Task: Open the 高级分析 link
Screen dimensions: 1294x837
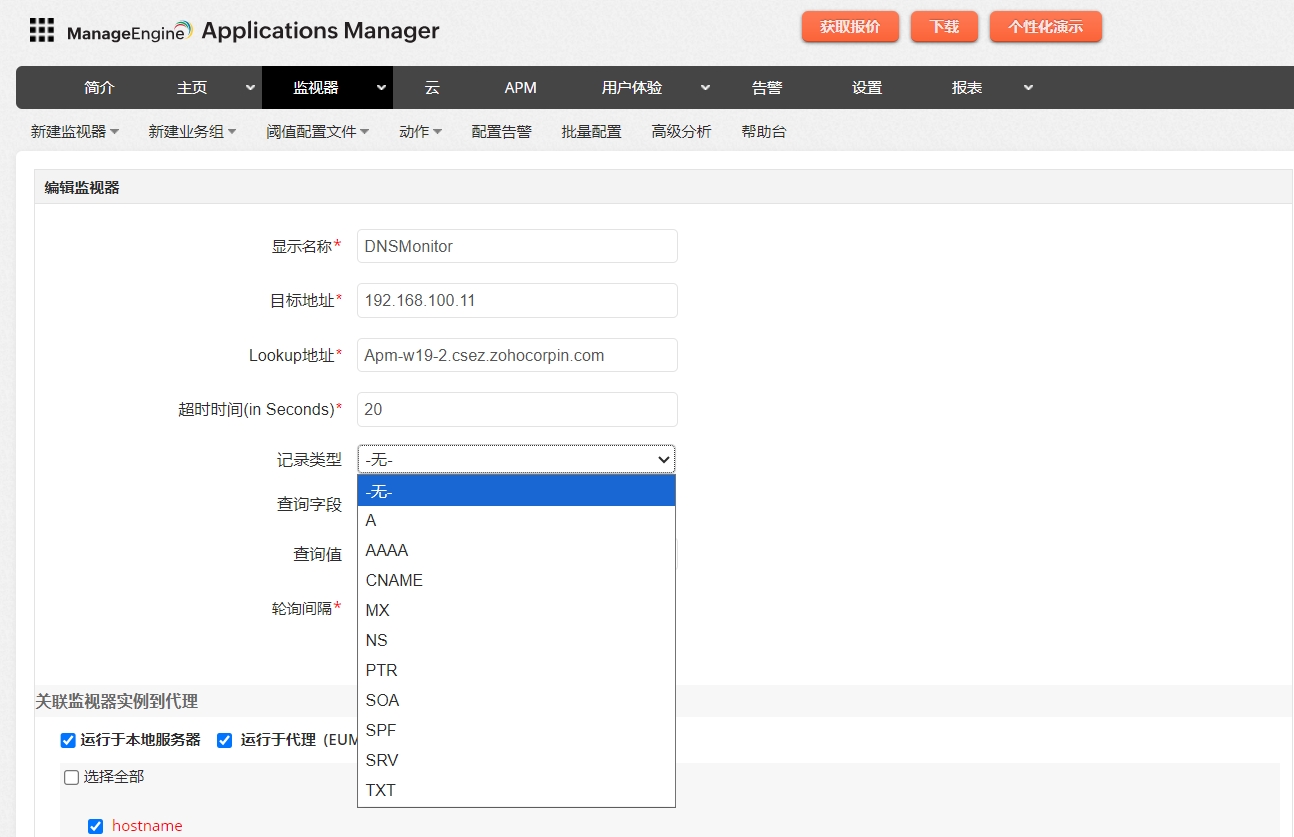Action: 681,131
